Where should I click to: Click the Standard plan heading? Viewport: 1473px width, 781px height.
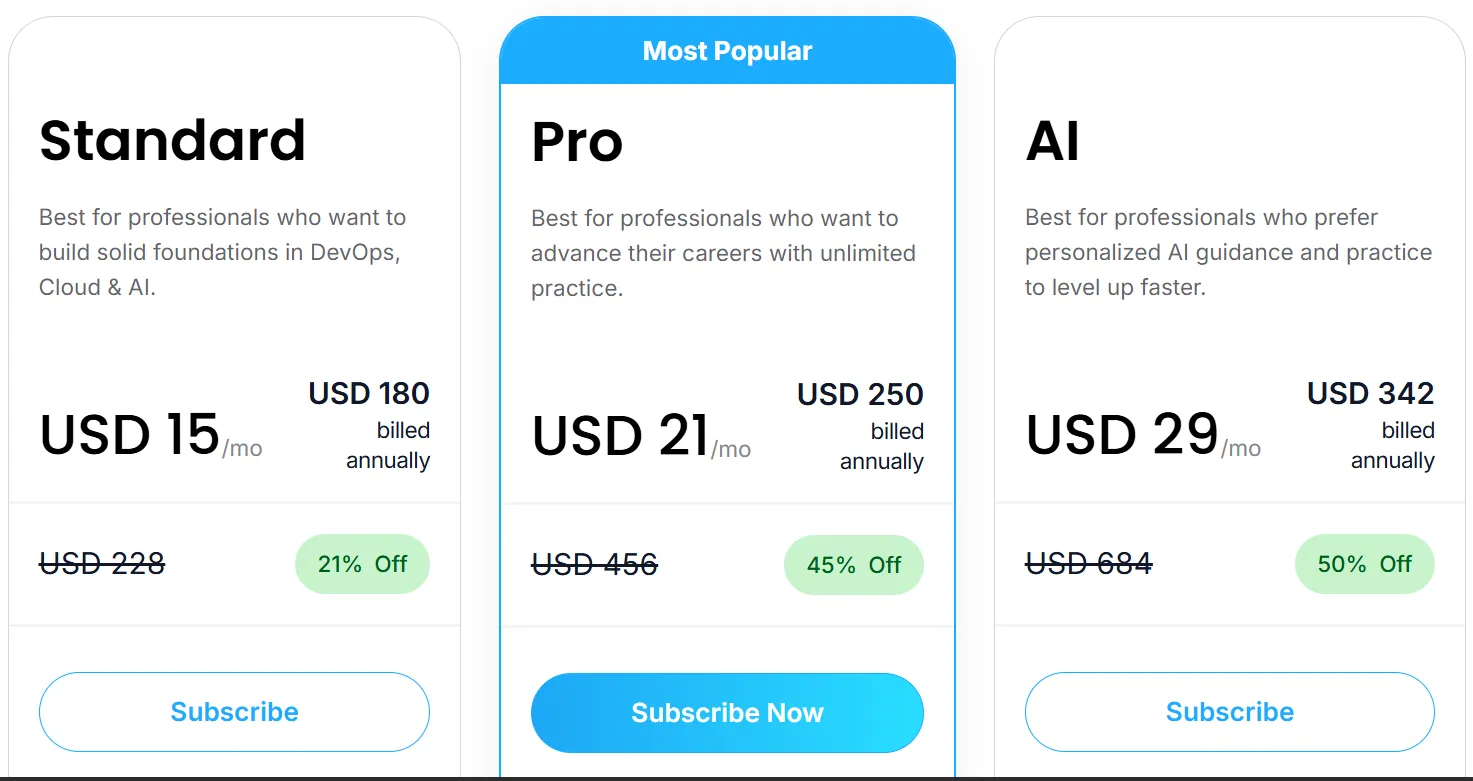pos(172,140)
